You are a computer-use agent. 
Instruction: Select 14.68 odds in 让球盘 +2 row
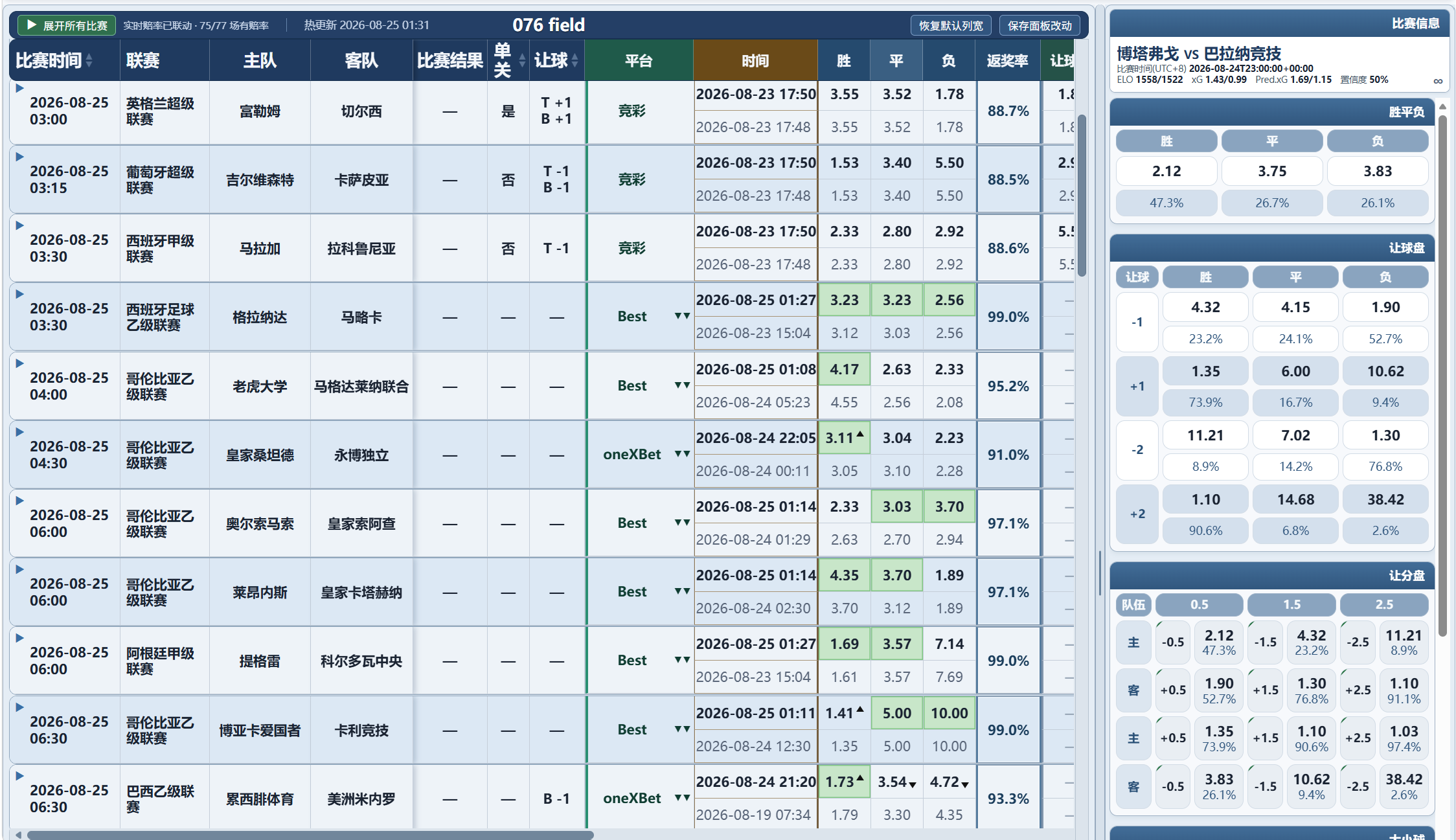click(1295, 499)
